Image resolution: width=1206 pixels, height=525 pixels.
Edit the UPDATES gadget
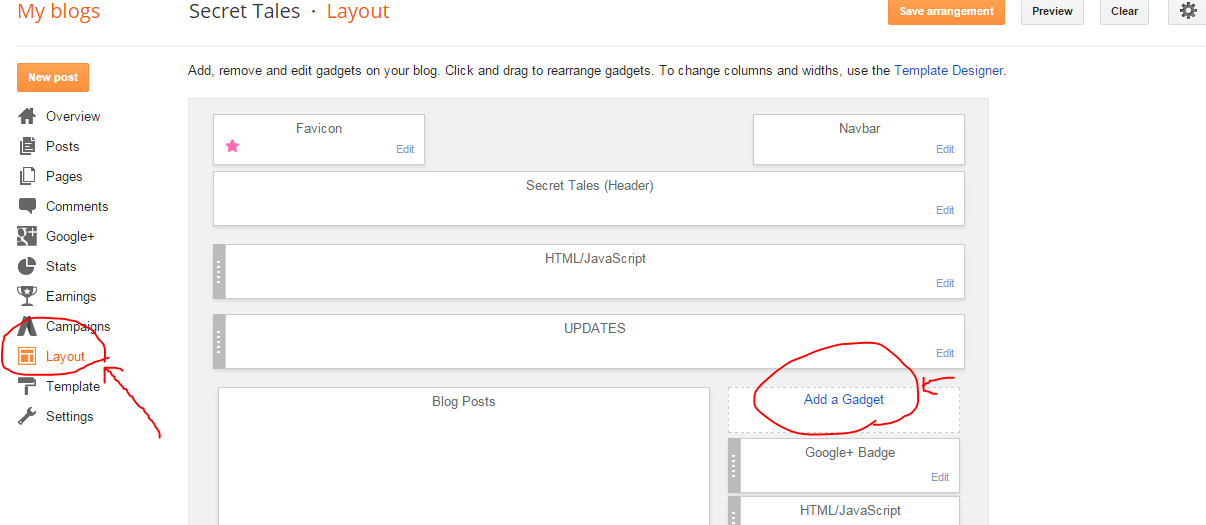point(945,353)
